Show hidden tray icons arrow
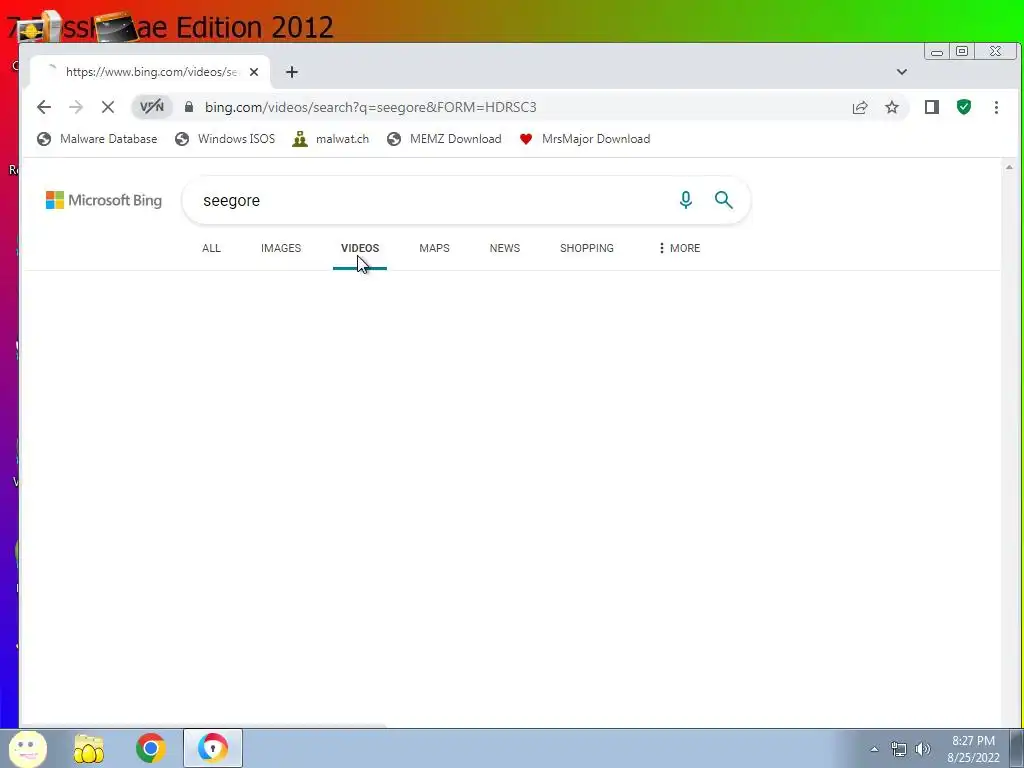 [x=874, y=749]
